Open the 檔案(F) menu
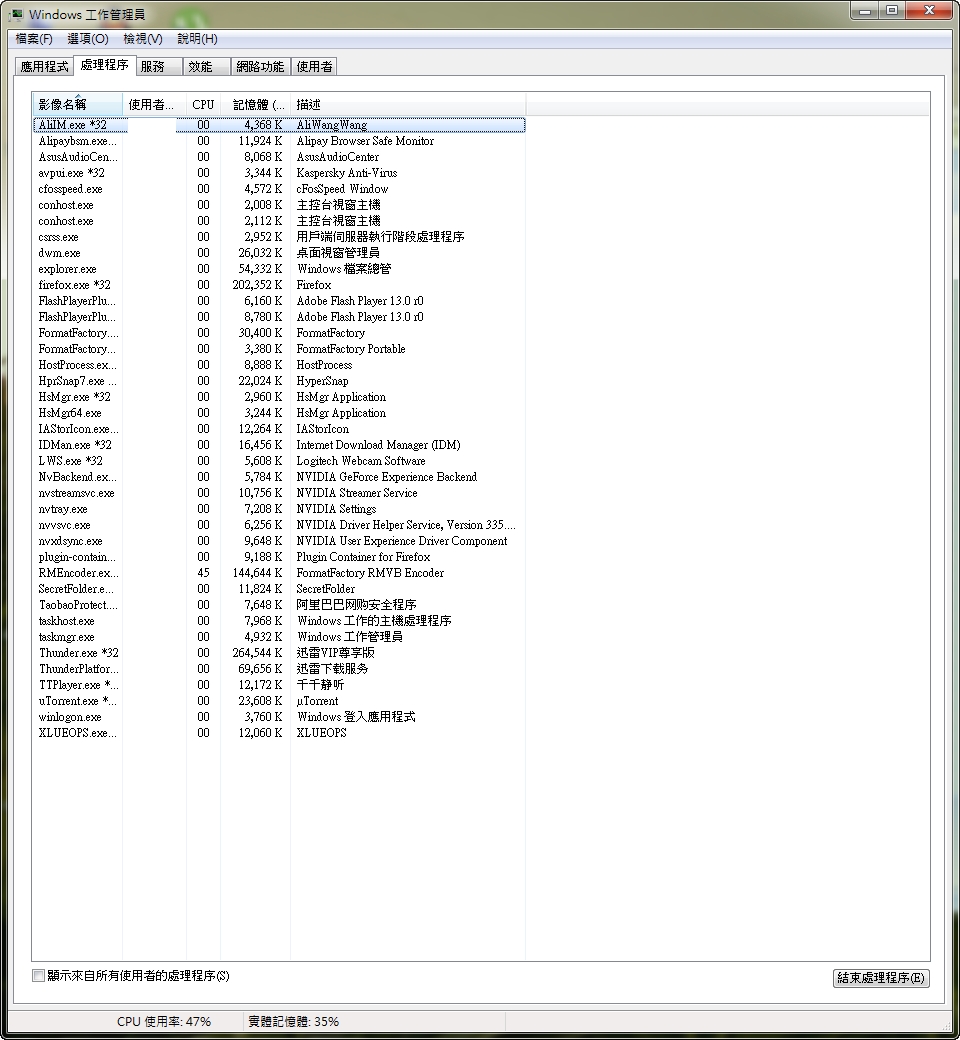Screen dimensions: 960x1040 34,39
